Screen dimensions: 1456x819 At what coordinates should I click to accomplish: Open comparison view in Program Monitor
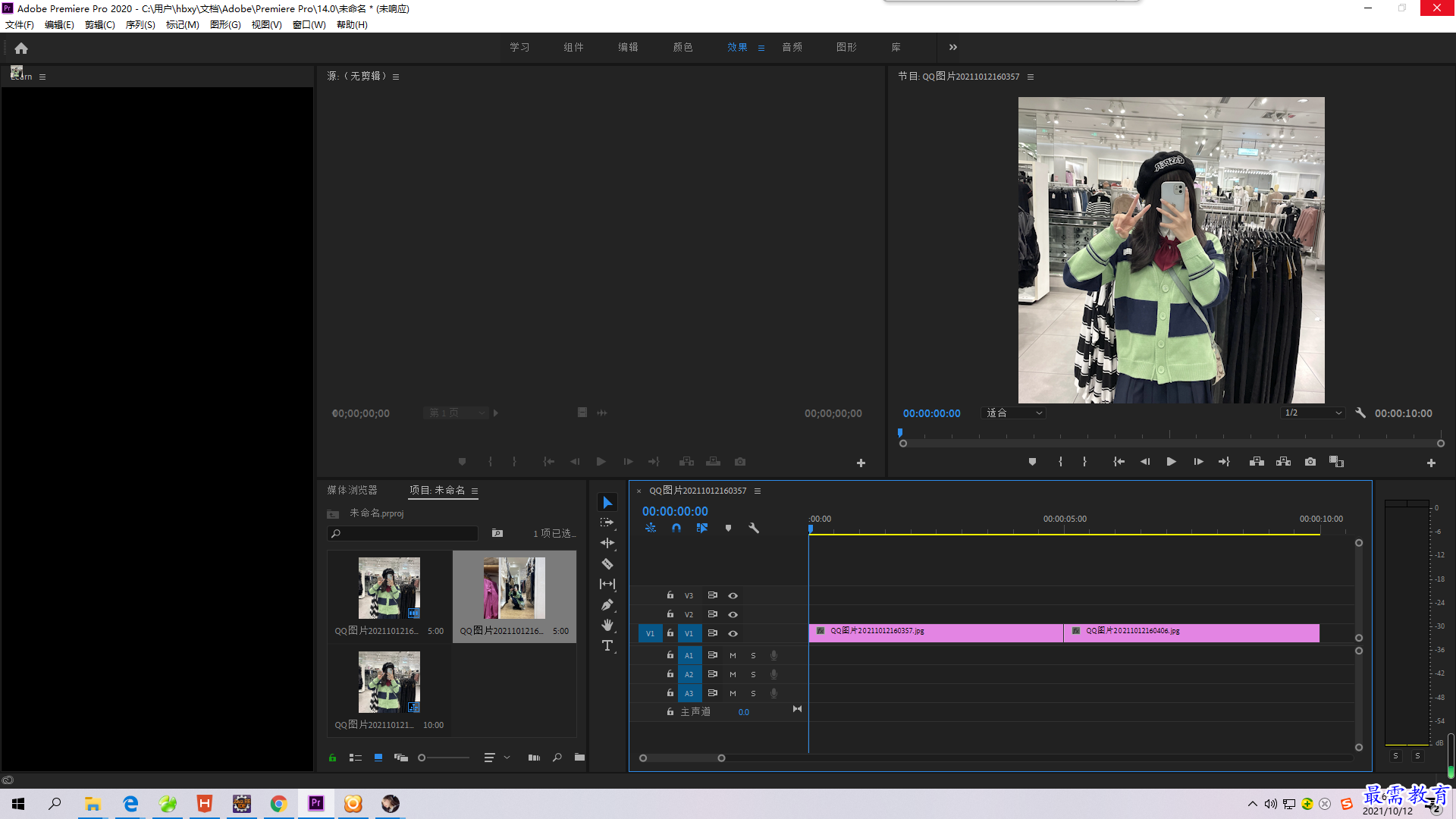tap(1336, 462)
